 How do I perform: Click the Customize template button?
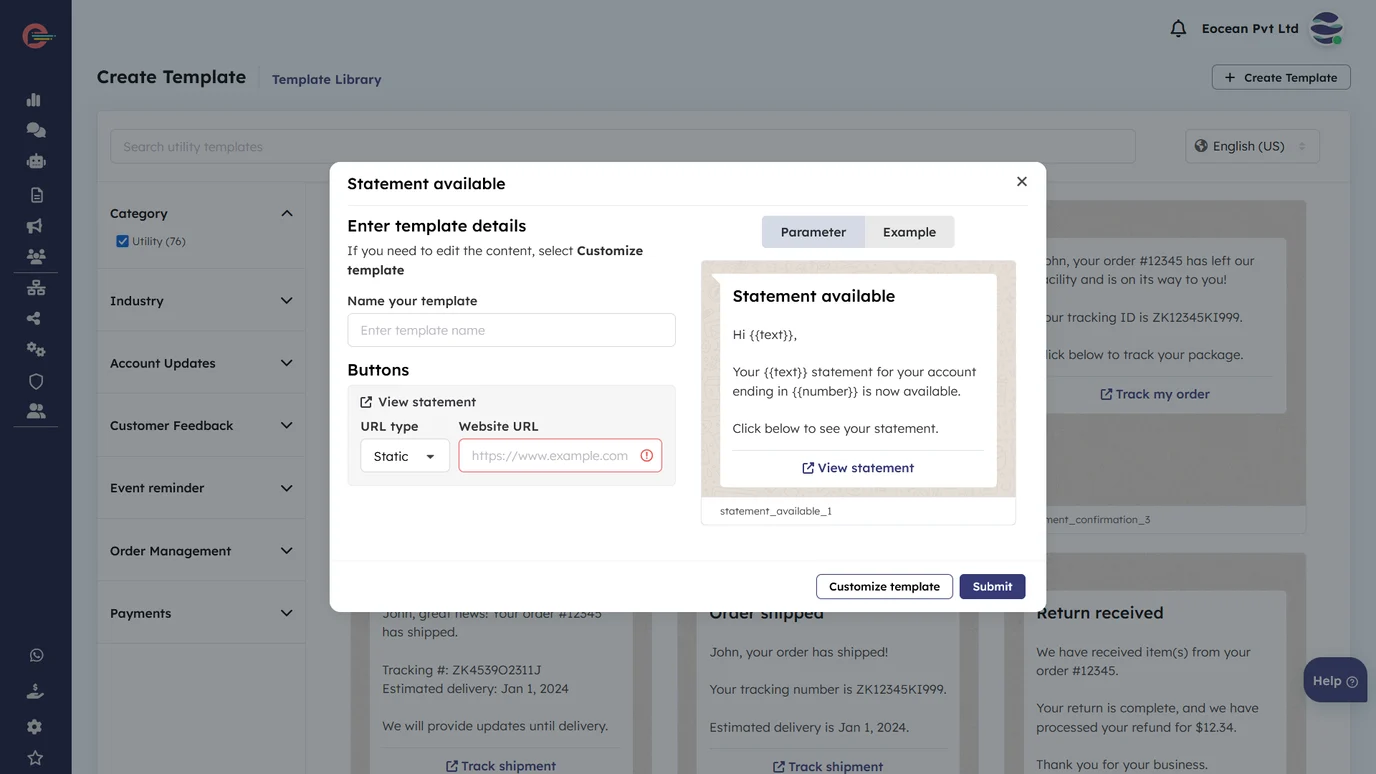(x=884, y=587)
